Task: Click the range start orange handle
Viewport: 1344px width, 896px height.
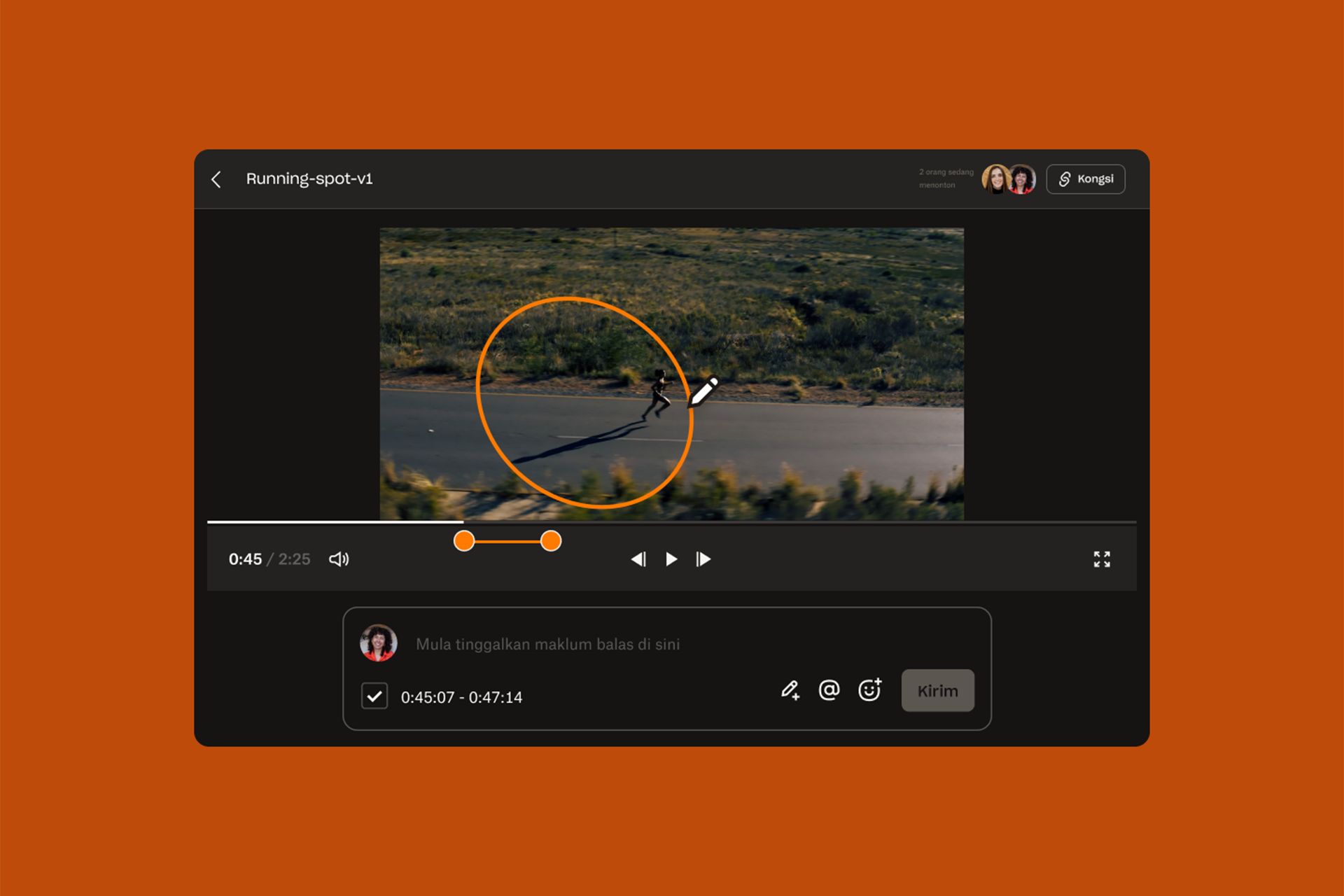Action: click(x=464, y=541)
